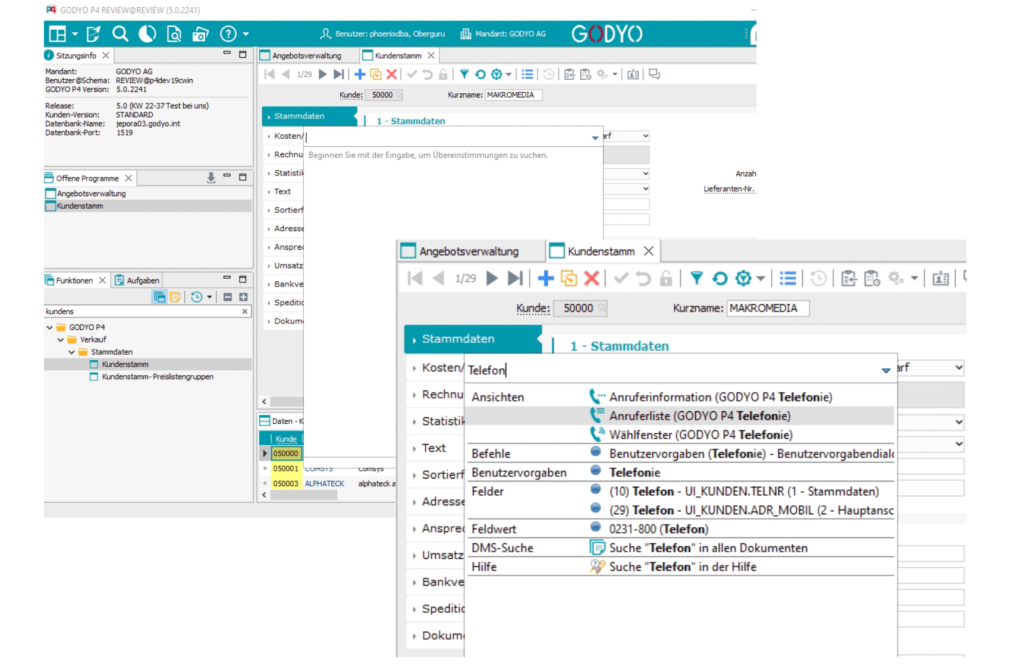
Task: Select 'Wählfenster (GODYO P4 Telefonie)' result
Action: coord(701,435)
